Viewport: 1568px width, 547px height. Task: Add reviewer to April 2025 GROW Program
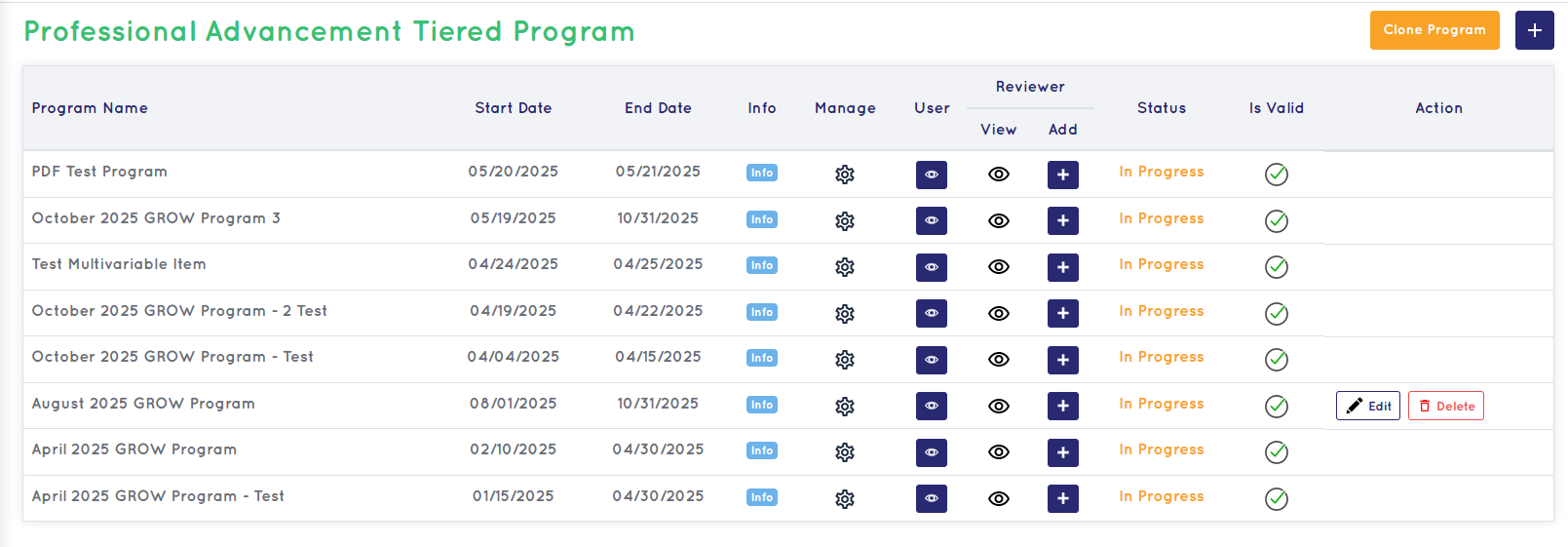(1063, 452)
